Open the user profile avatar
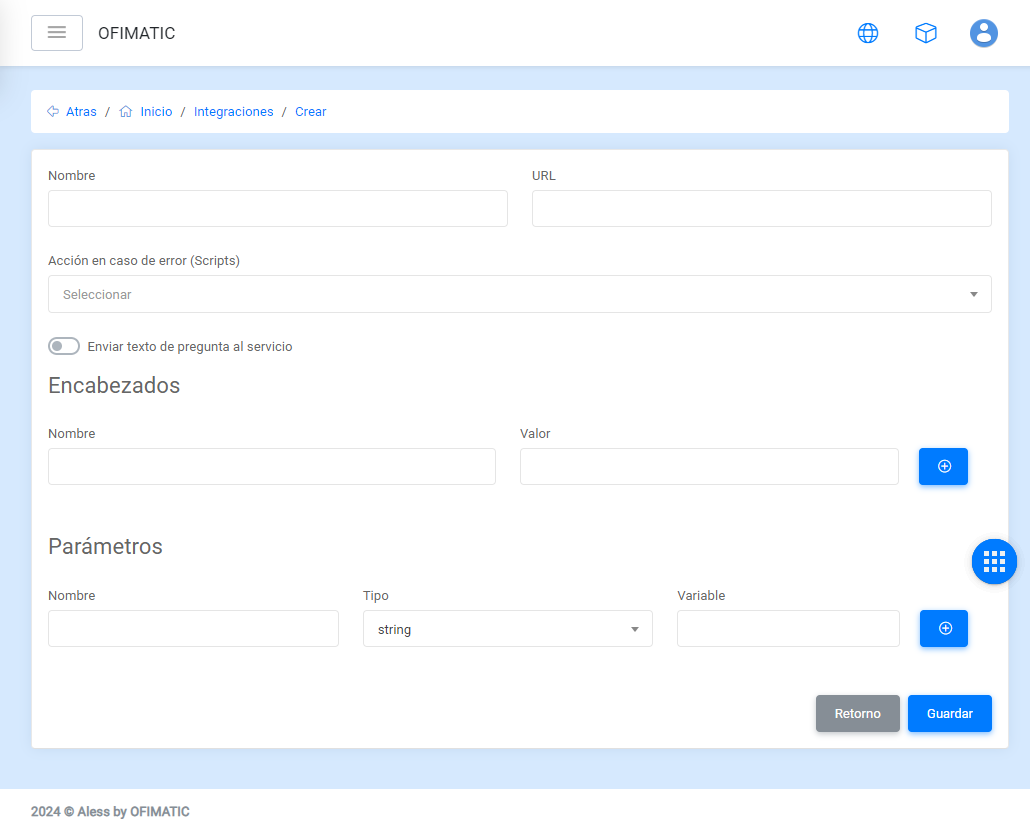 pyautogui.click(x=984, y=33)
